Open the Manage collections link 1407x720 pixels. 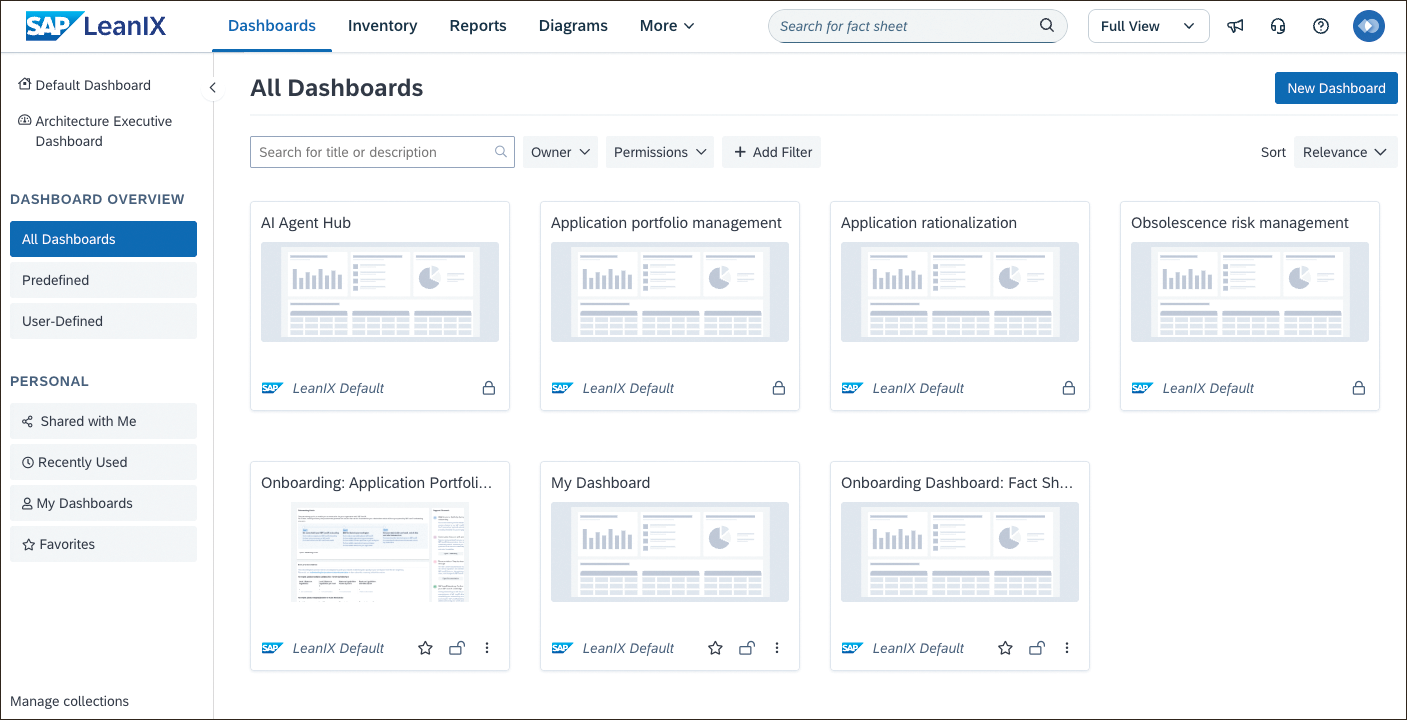click(x=69, y=701)
